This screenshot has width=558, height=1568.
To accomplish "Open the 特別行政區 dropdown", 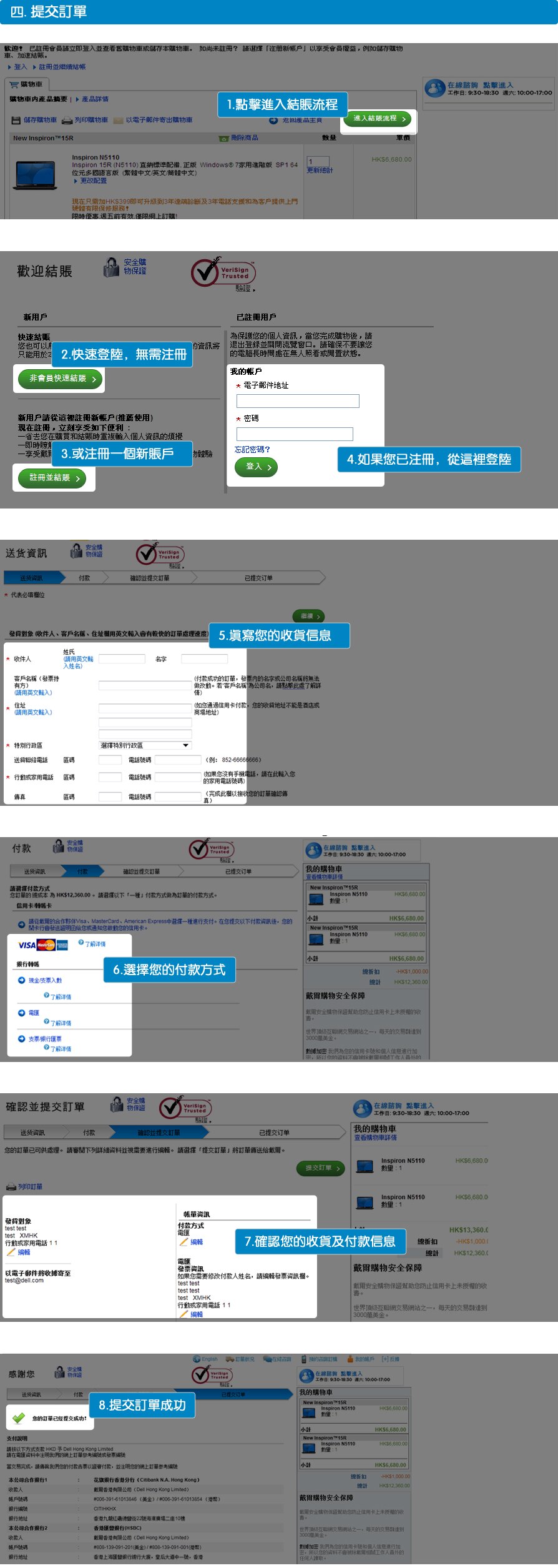I will (x=145, y=745).
